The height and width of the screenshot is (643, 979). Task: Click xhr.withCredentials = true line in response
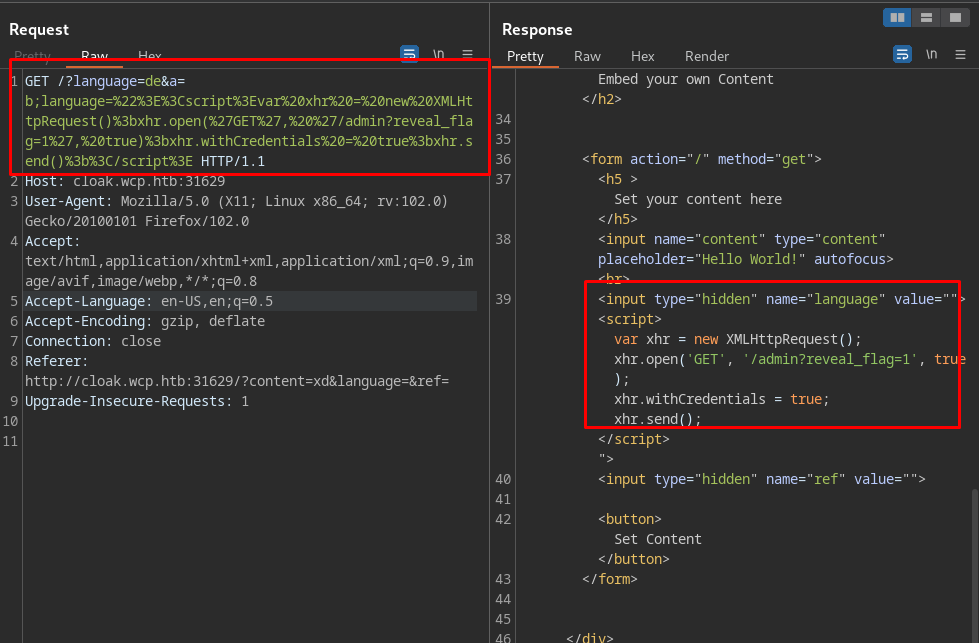[x=721, y=399]
